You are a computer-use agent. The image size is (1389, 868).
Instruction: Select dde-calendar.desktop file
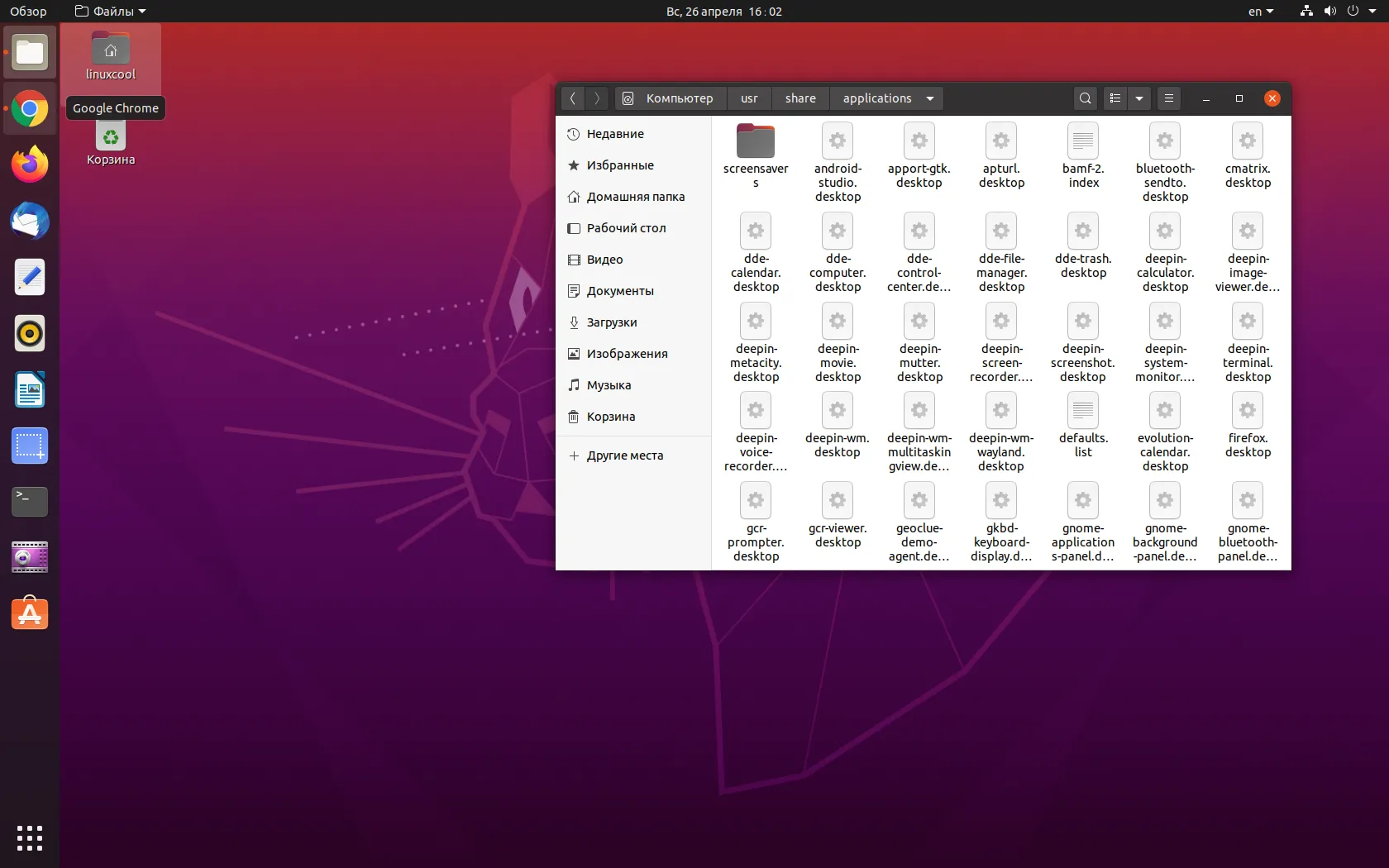point(756,252)
